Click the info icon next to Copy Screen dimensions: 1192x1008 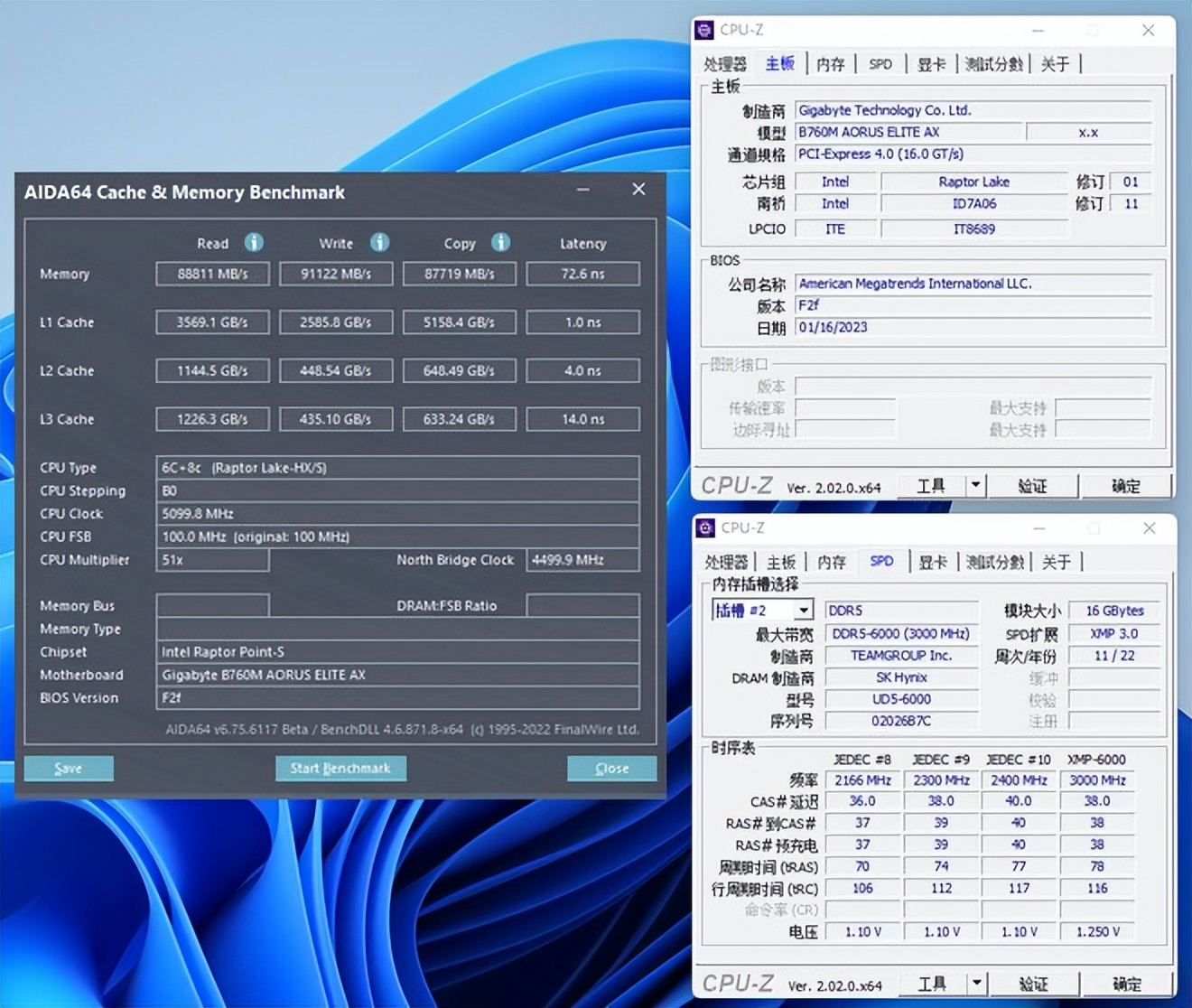point(499,243)
